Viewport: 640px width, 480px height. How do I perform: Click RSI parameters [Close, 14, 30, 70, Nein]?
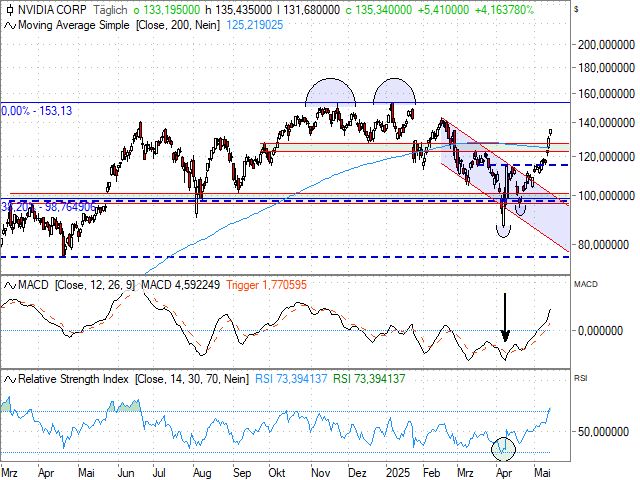[x=191, y=379]
